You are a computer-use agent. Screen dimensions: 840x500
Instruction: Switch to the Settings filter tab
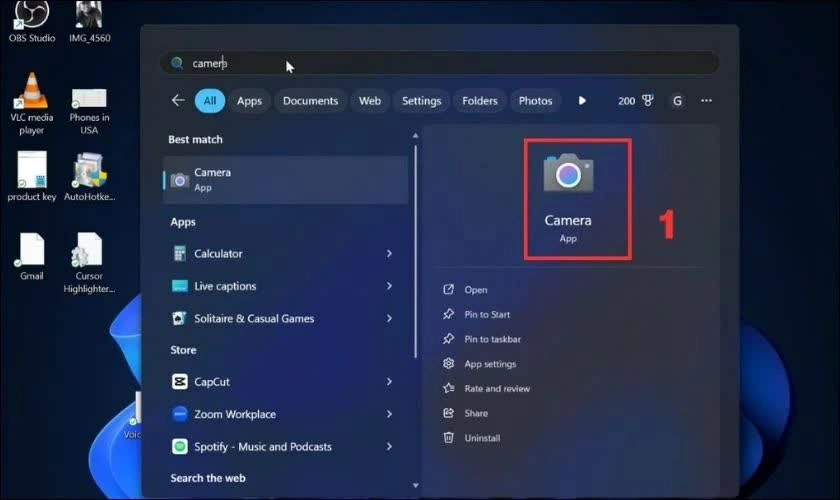422,101
